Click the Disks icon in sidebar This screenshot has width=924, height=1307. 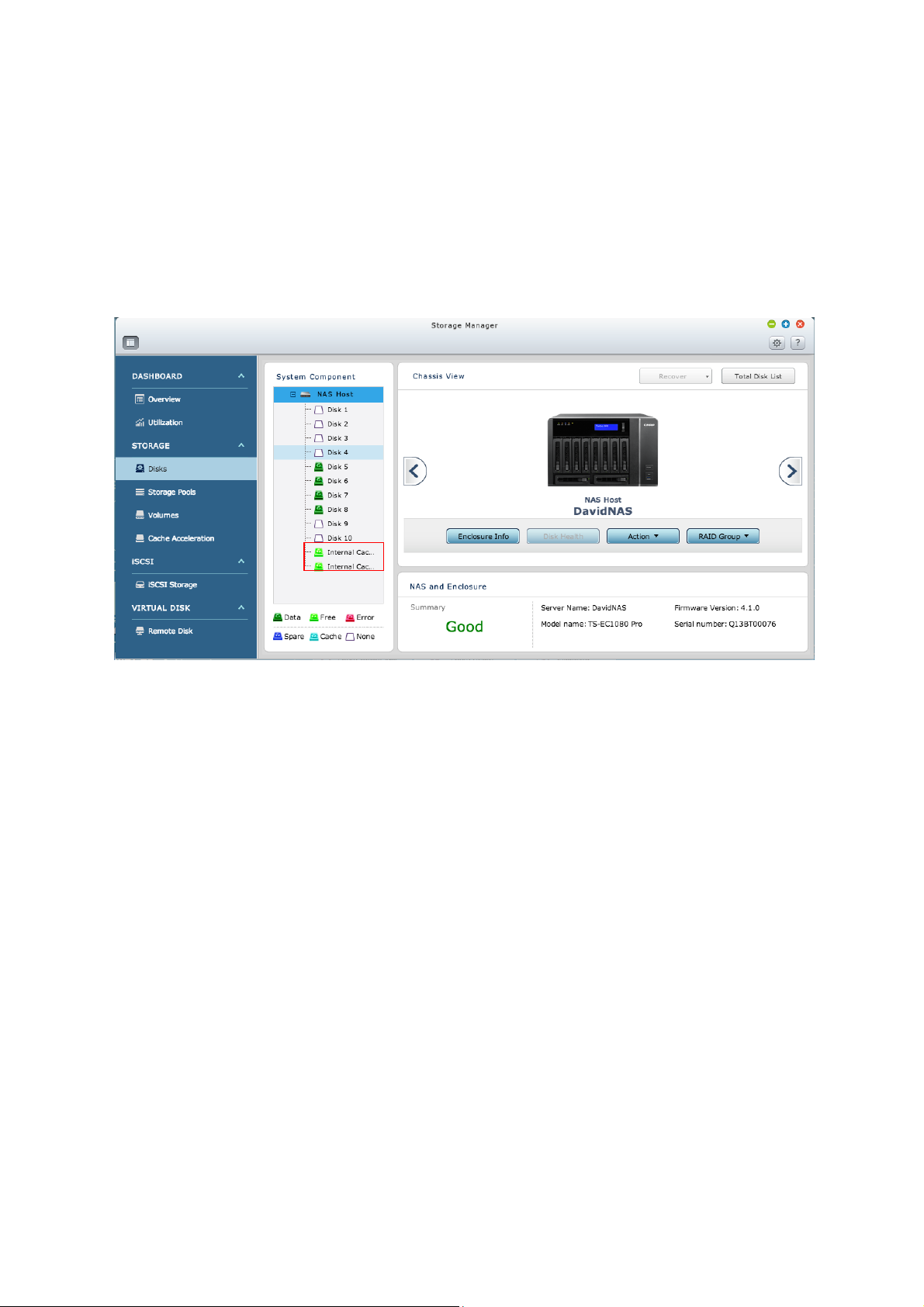[140, 469]
